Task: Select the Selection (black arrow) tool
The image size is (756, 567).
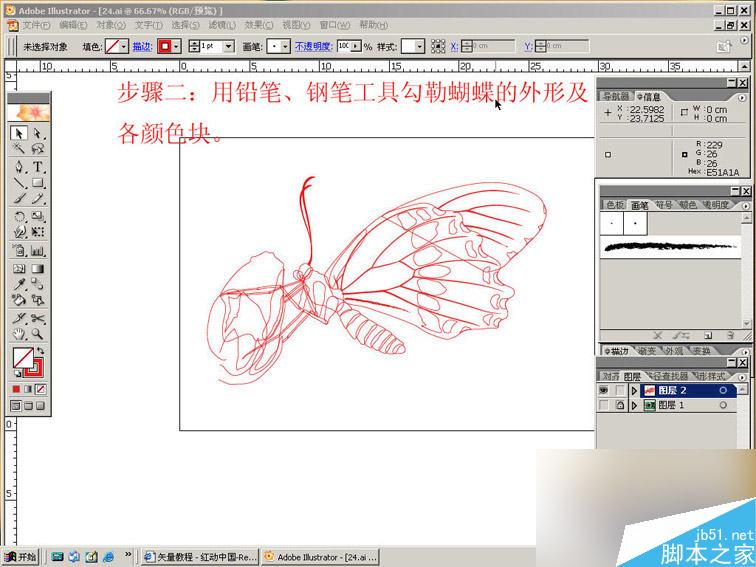Action: pos(19,133)
